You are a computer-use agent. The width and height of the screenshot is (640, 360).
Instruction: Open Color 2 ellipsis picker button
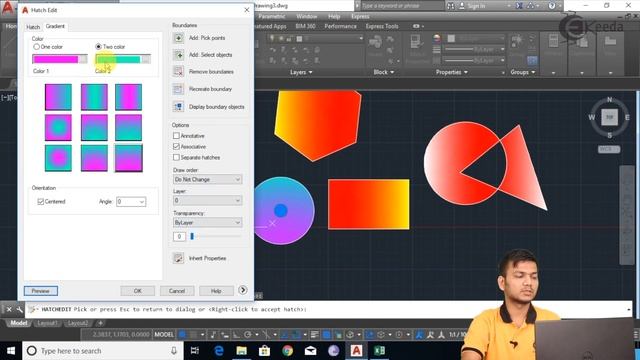pyautogui.click(x=146, y=59)
